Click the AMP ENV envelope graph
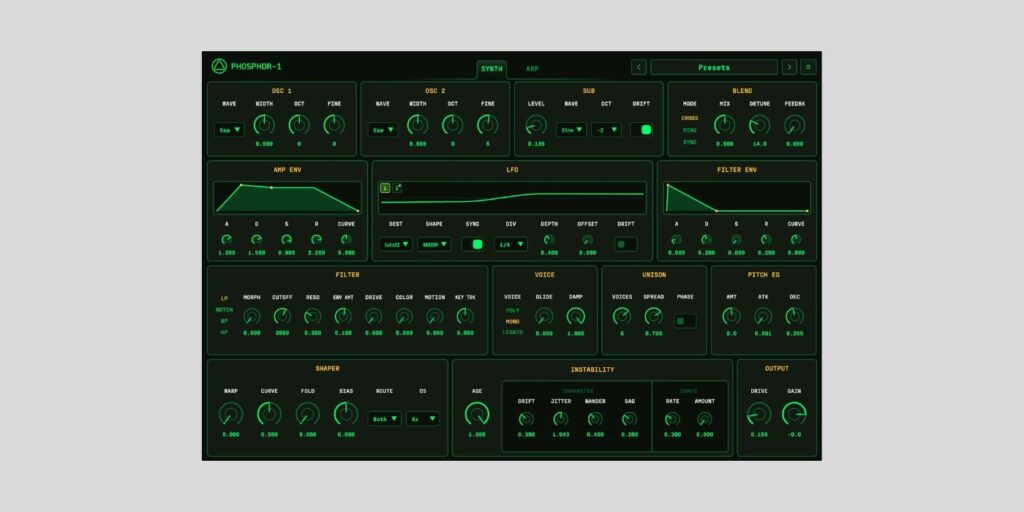1024x512 pixels. 287,198
